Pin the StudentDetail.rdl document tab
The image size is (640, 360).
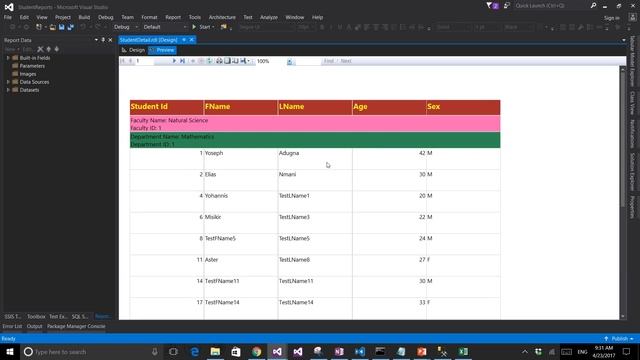(184, 40)
